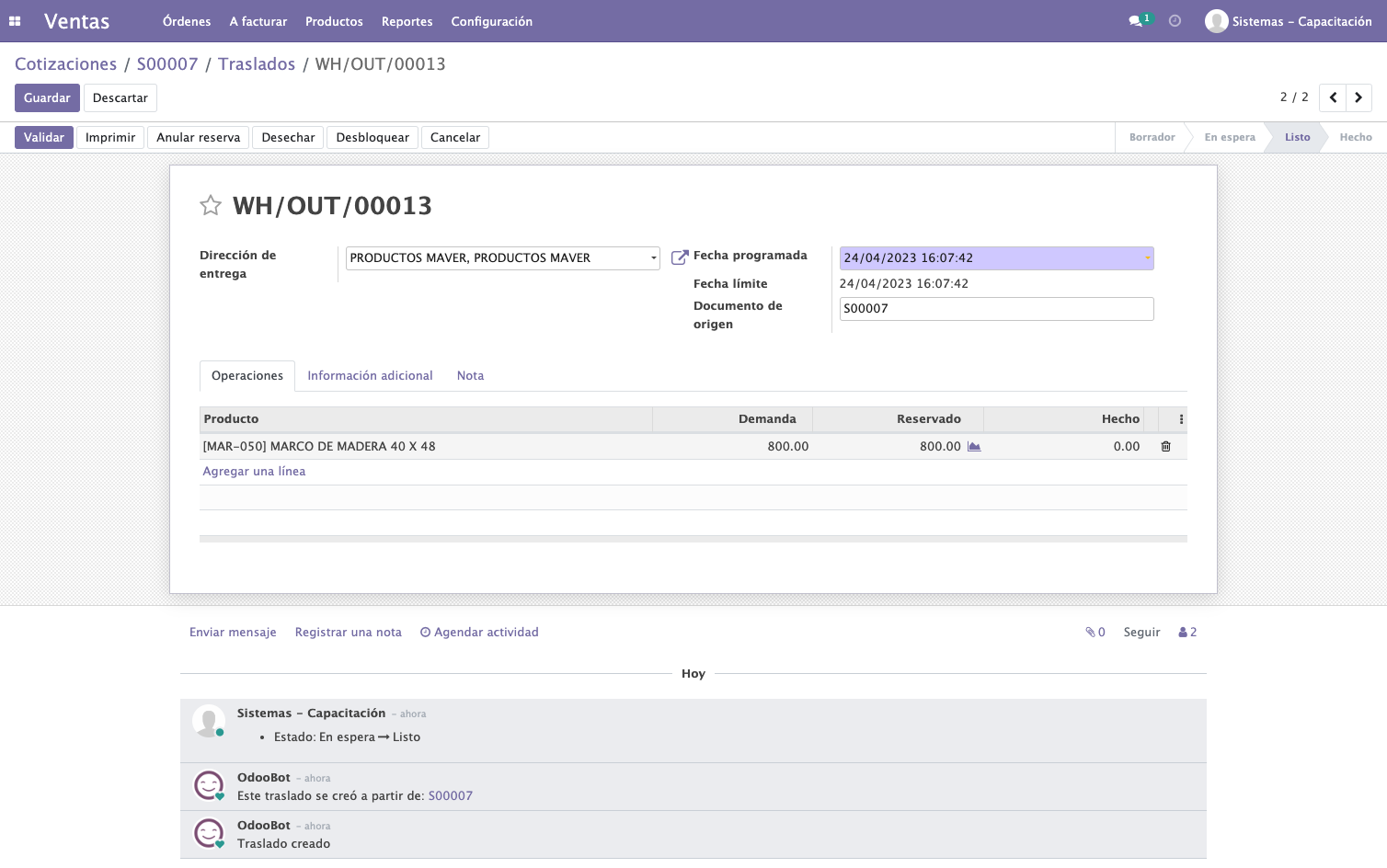Open the Dirección de entrega dropdown
The image size is (1387, 868).
[503, 258]
